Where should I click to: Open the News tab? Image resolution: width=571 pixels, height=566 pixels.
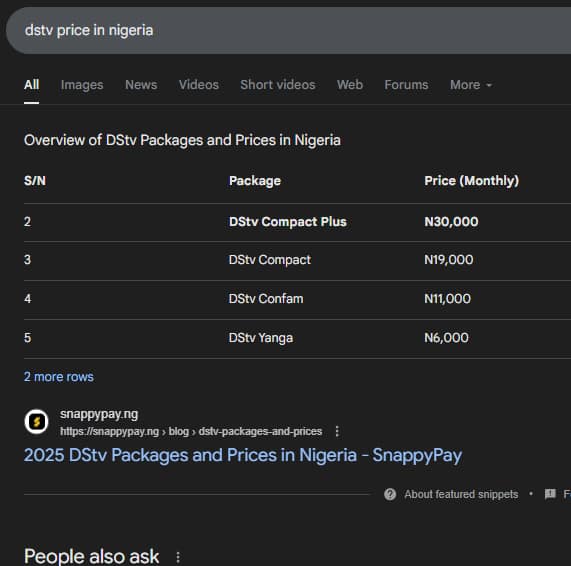141,84
